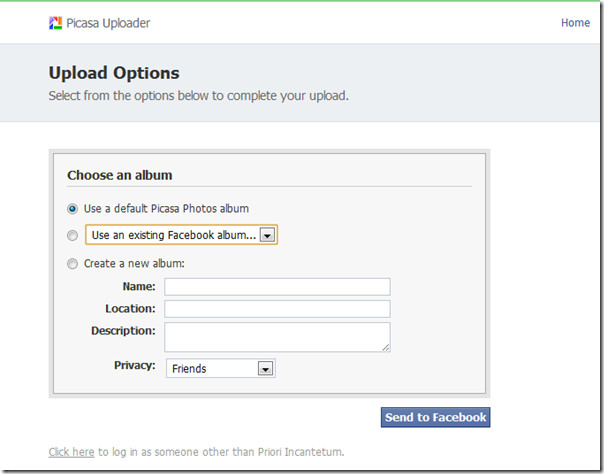Image resolution: width=604 pixels, height=474 pixels.
Task: Click the Upload Options heading
Action: coord(114,73)
